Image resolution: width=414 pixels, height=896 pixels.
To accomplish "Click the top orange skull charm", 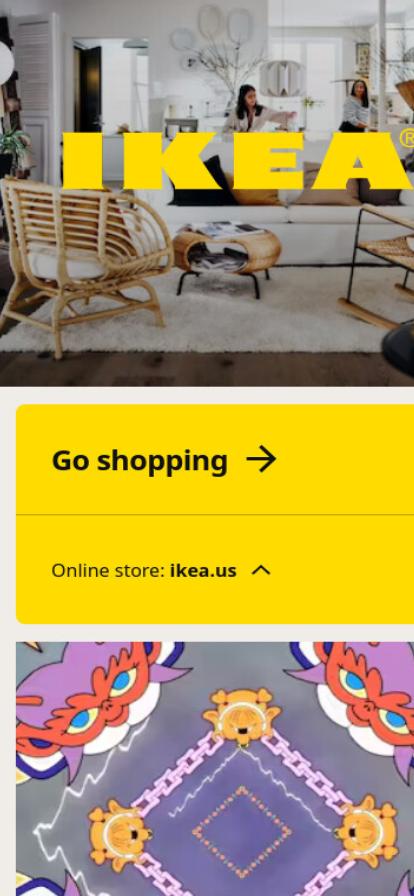I will pyautogui.click(x=241, y=715).
